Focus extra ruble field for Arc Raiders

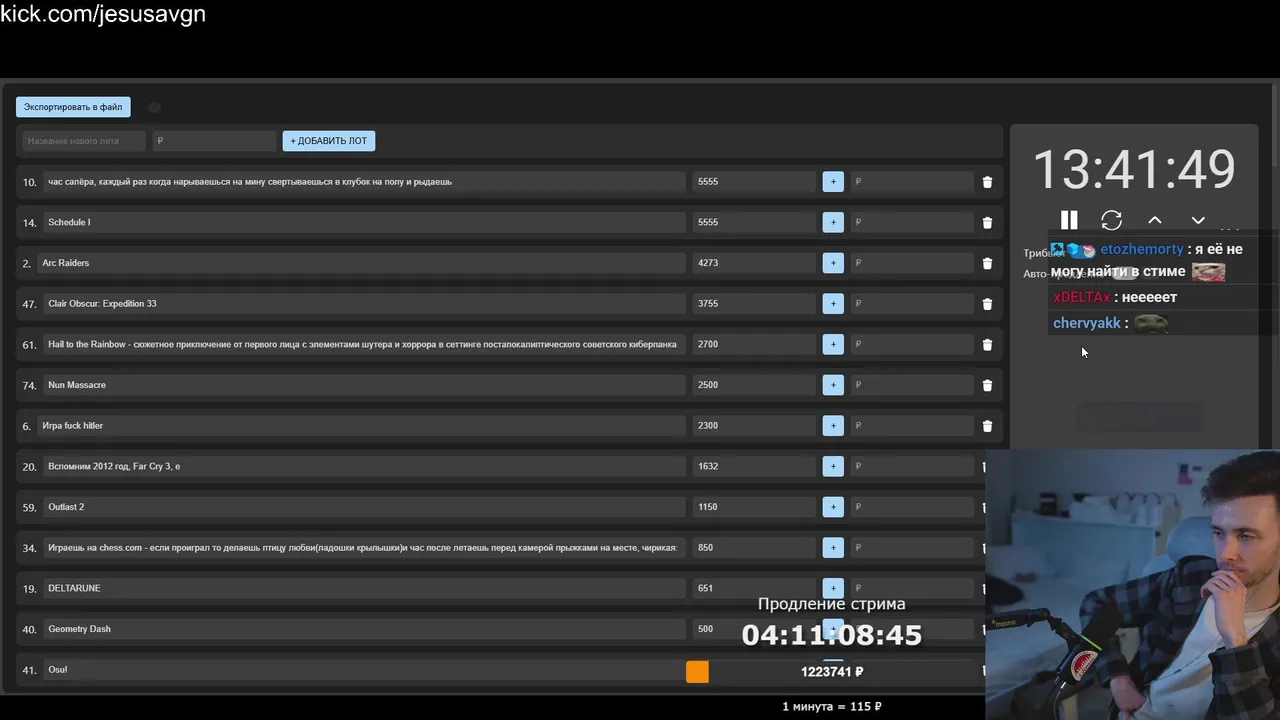click(x=911, y=263)
